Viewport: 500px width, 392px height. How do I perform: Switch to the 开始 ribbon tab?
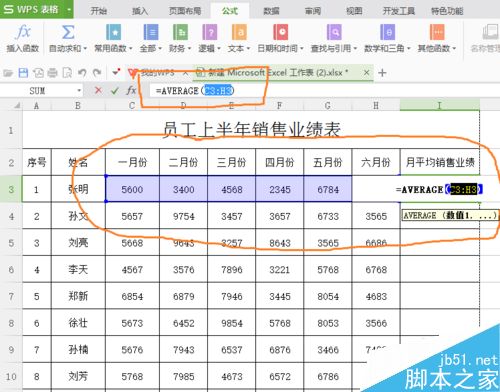click(x=98, y=11)
